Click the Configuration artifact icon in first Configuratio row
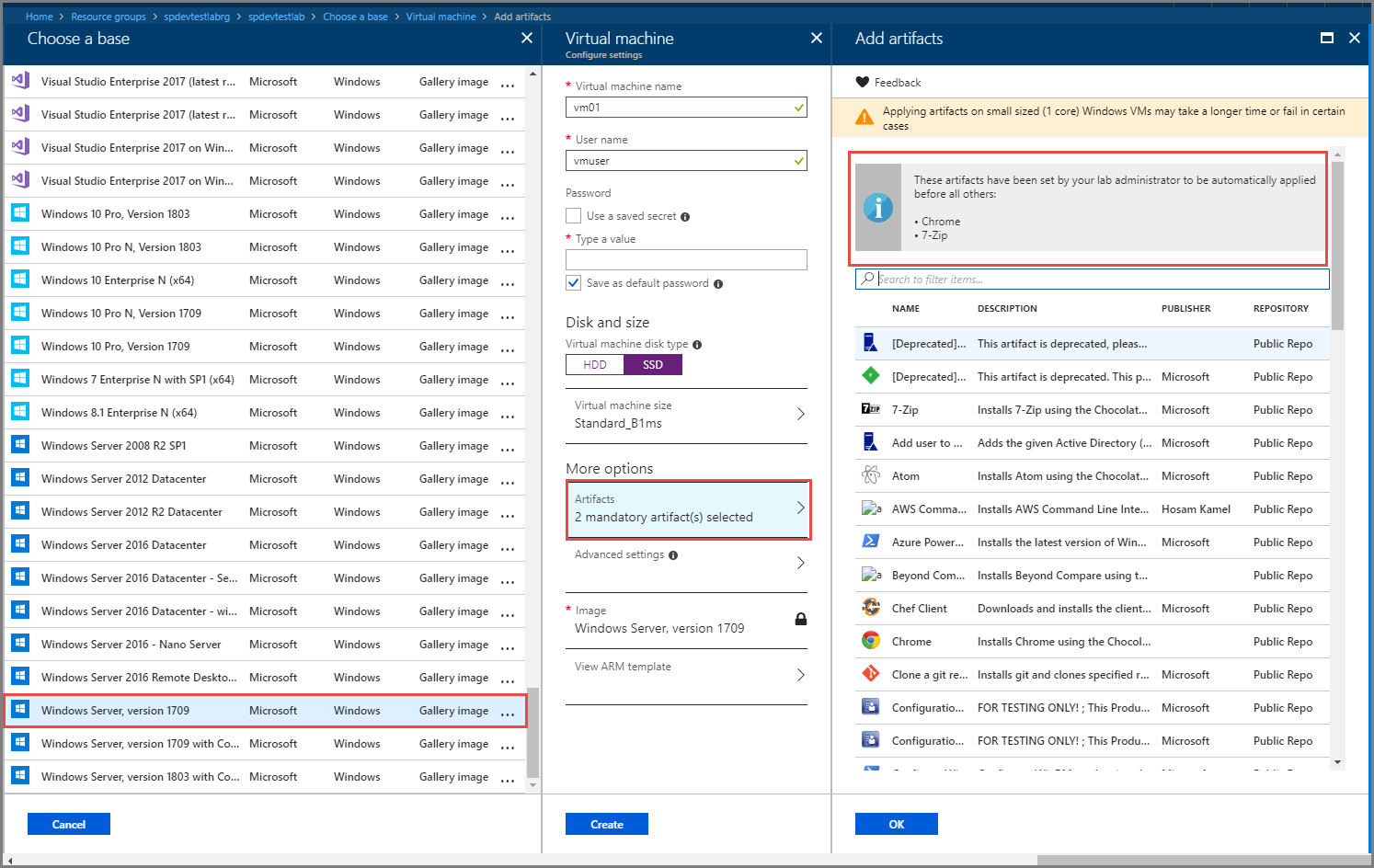This screenshot has width=1374, height=868. click(x=870, y=707)
